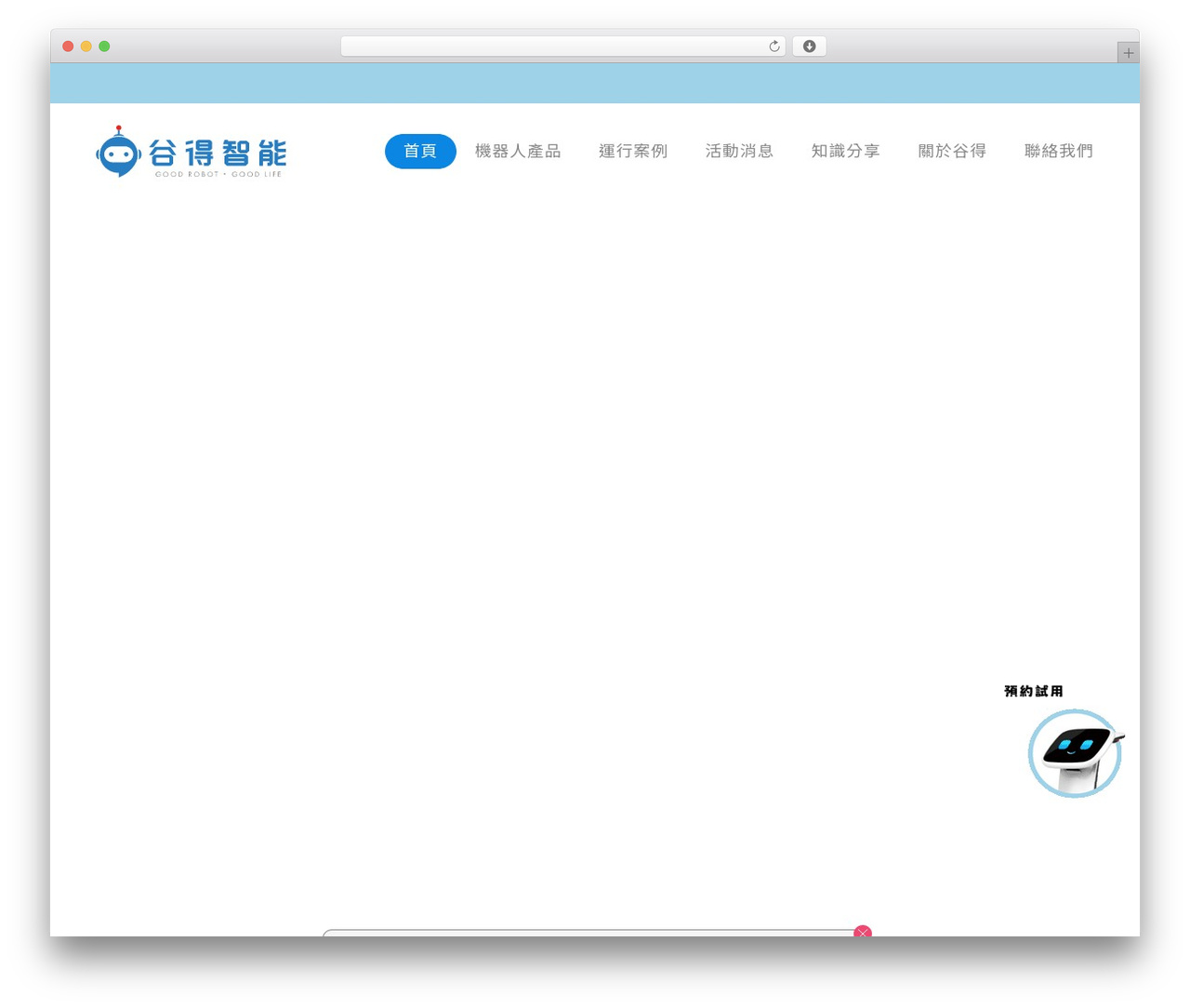
Task: Click the yellow minimize window button
Action: pyautogui.click(x=86, y=46)
